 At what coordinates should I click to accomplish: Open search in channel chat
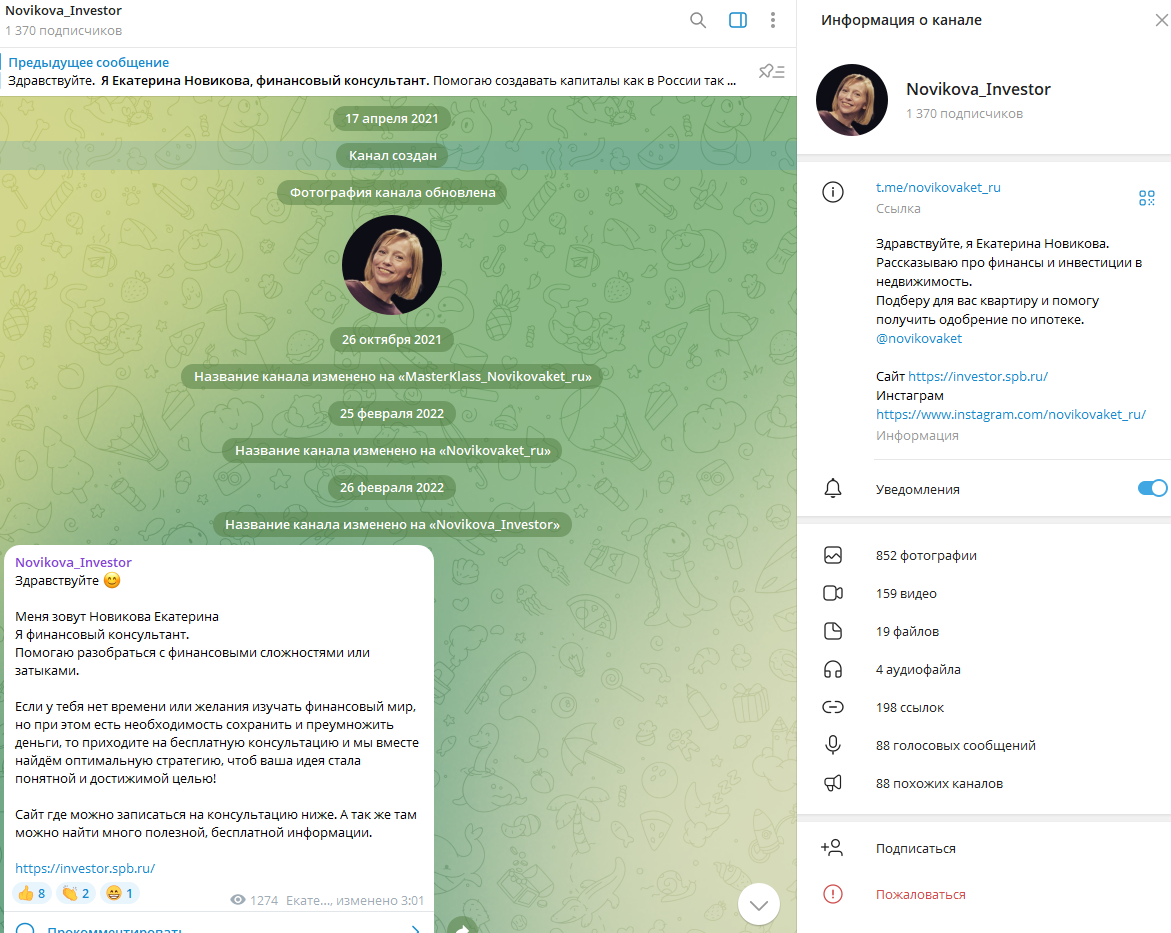click(x=698, y=20)
